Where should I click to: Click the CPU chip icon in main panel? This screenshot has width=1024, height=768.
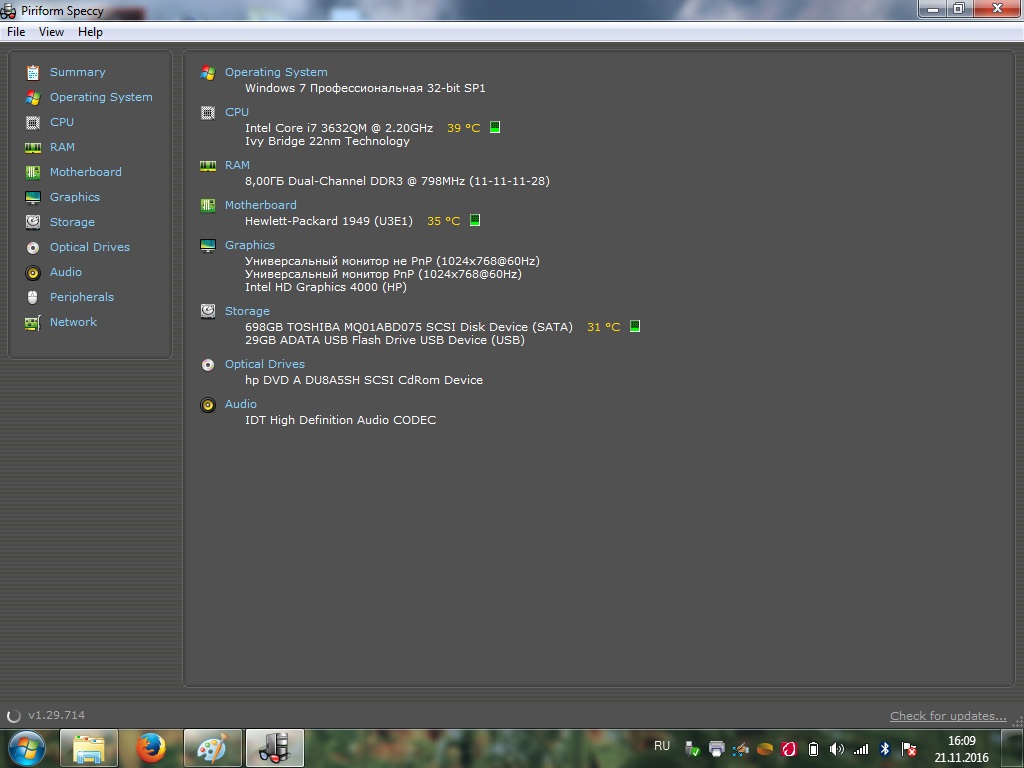click(208, 113)
